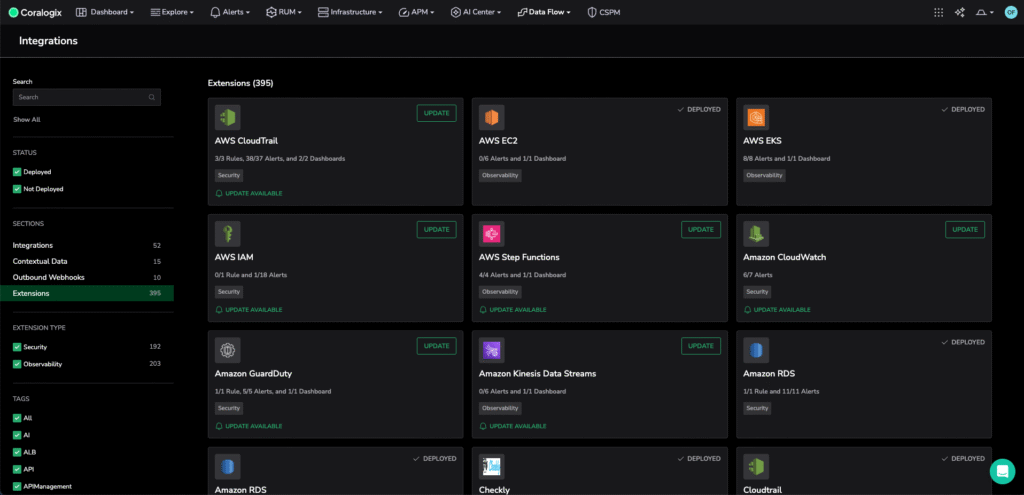Click bell icon on AWS IAM update notice
The height and width of the screenshot is (495, 1024).
tap(219, 310)
